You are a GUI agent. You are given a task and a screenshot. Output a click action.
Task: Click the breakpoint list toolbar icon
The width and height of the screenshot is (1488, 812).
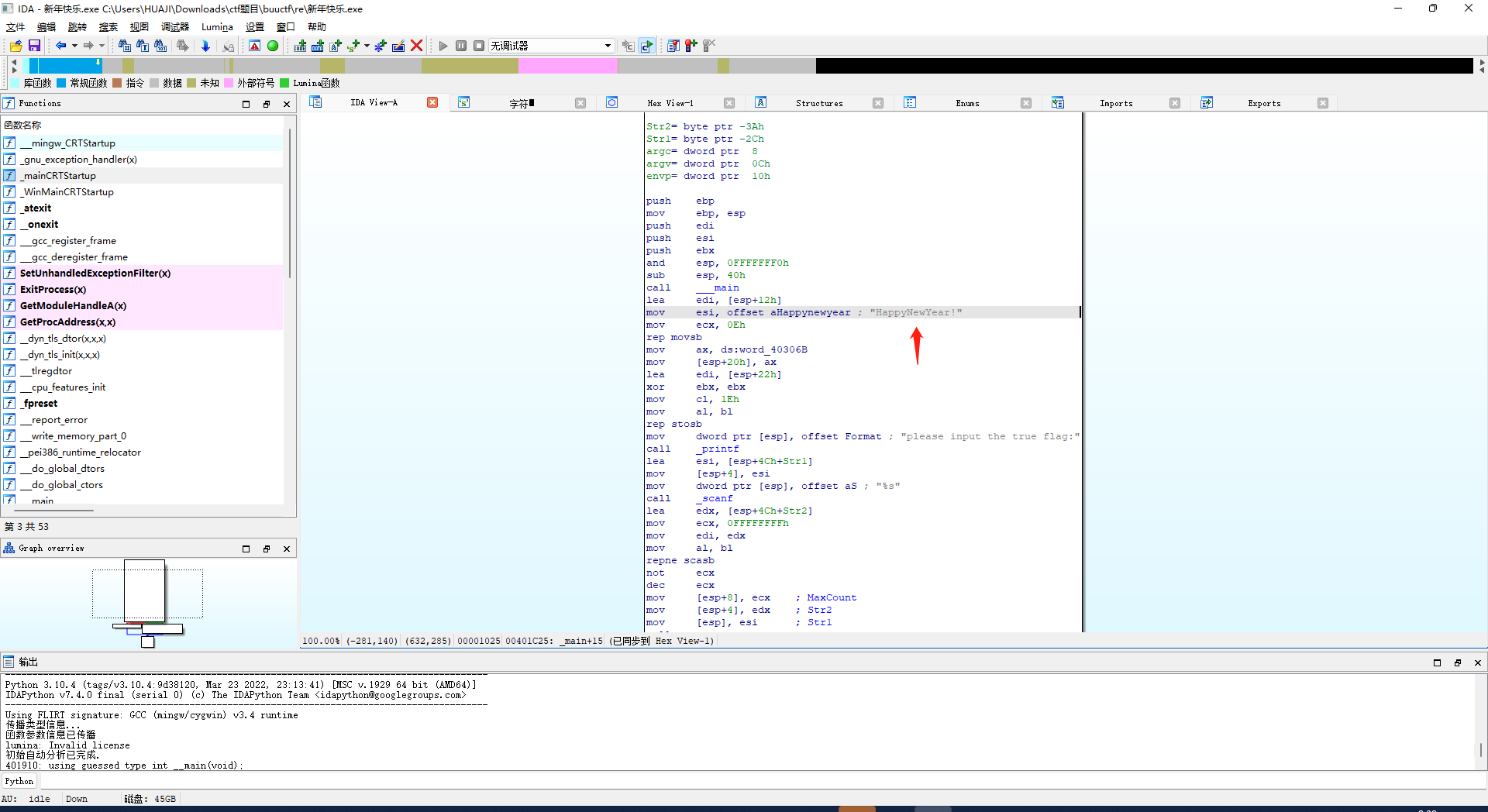pos(673,46)
